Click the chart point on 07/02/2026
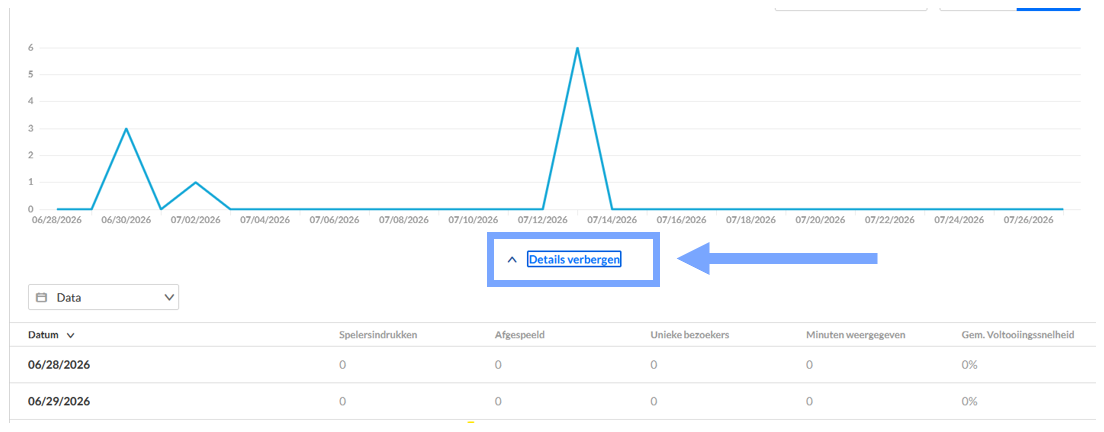Screen dimensions: 1104x432 pos(196,182)
